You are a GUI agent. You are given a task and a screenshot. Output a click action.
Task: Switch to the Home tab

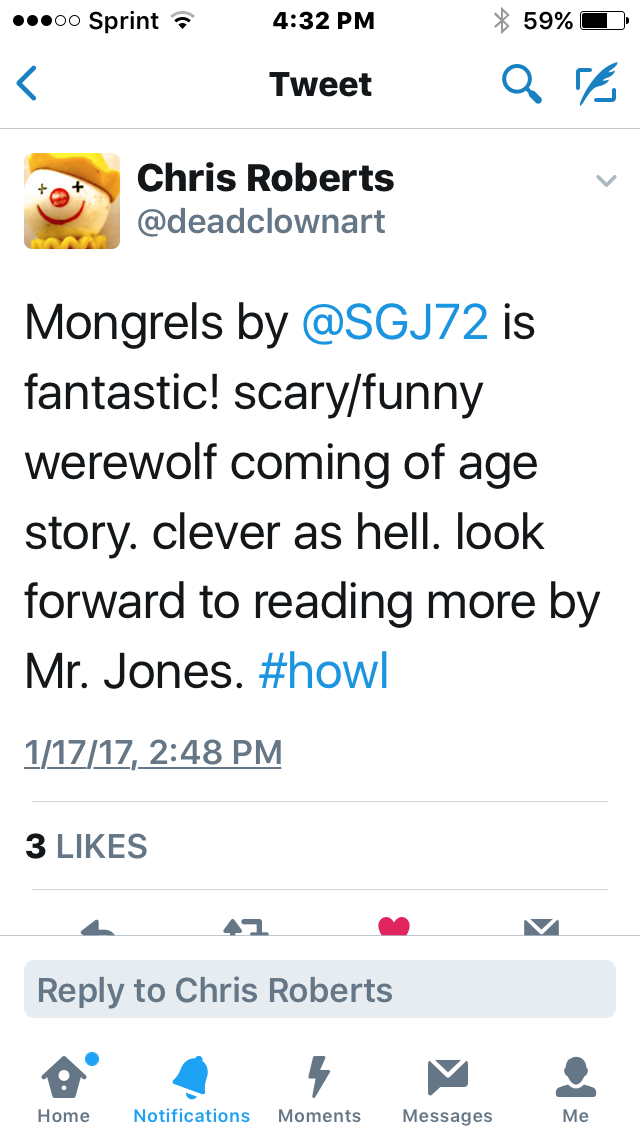coord(64,1088)
